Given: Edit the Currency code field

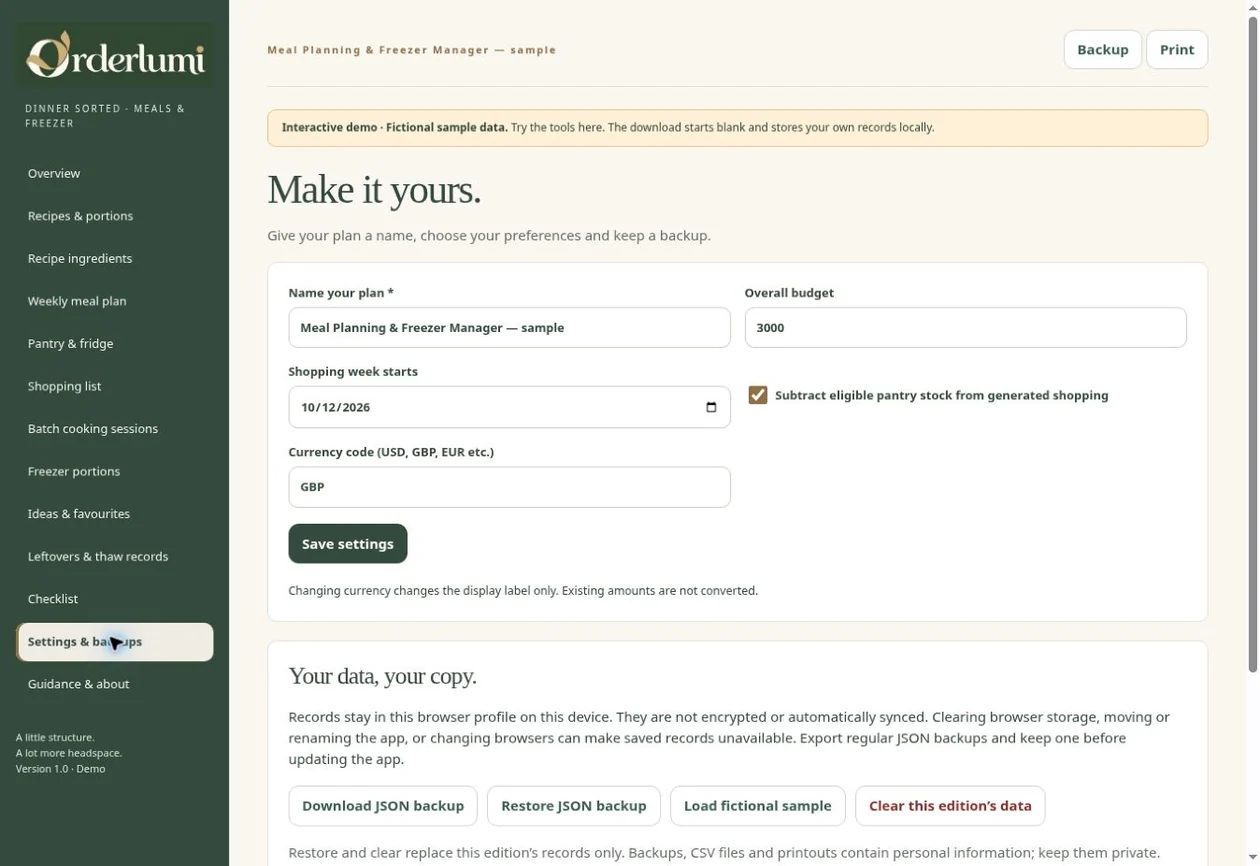Looking at the screenshot, I should (x=509, y=487).
